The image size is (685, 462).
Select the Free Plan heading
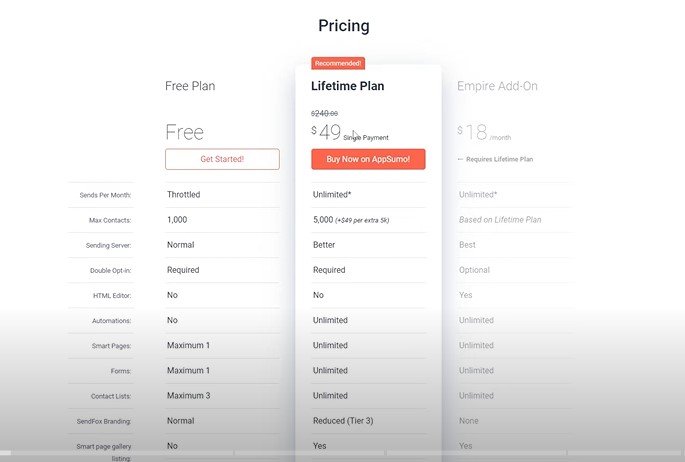(x=190, y=86)
